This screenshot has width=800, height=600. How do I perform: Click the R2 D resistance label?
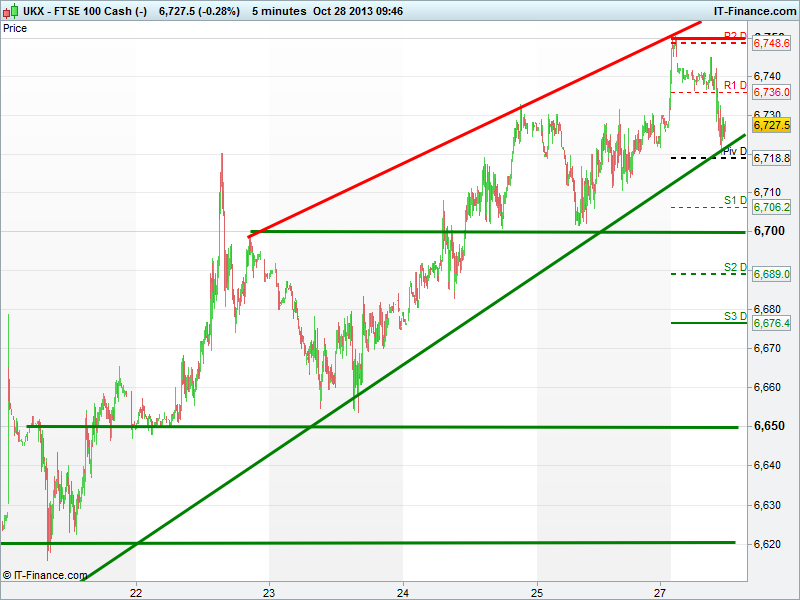point(735,36)
